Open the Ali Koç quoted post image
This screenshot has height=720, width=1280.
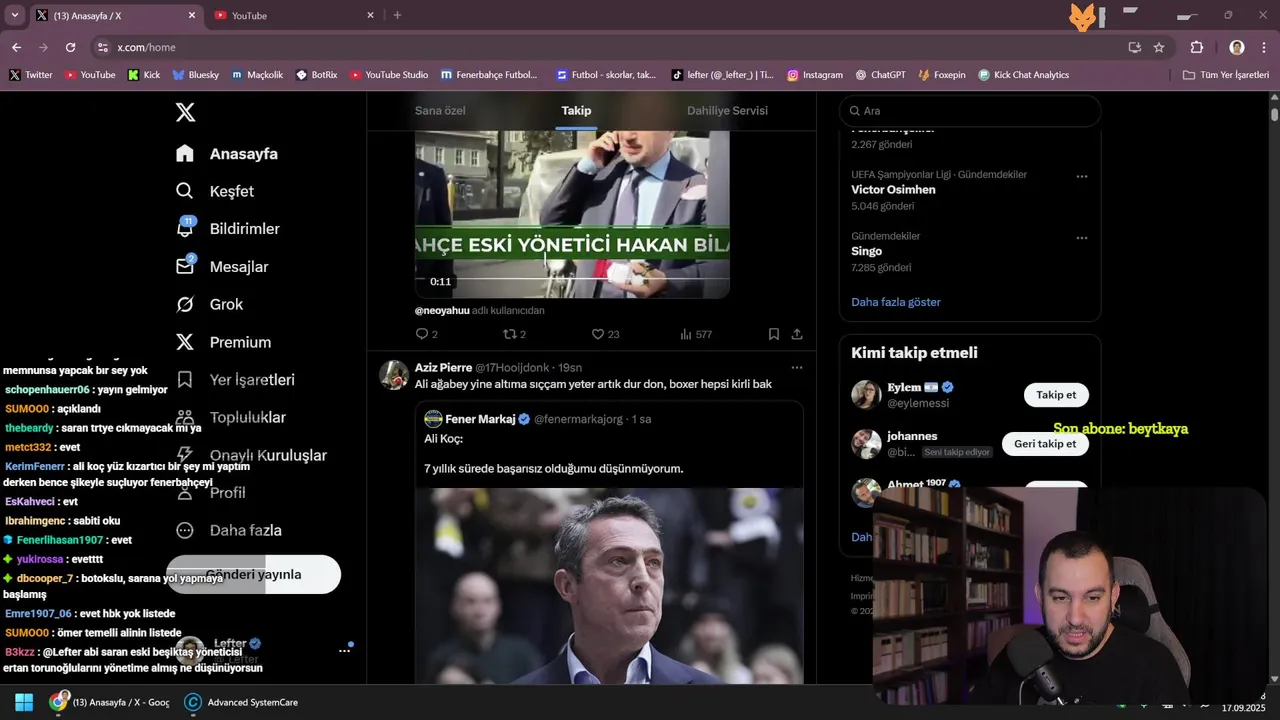coord(609,586)
